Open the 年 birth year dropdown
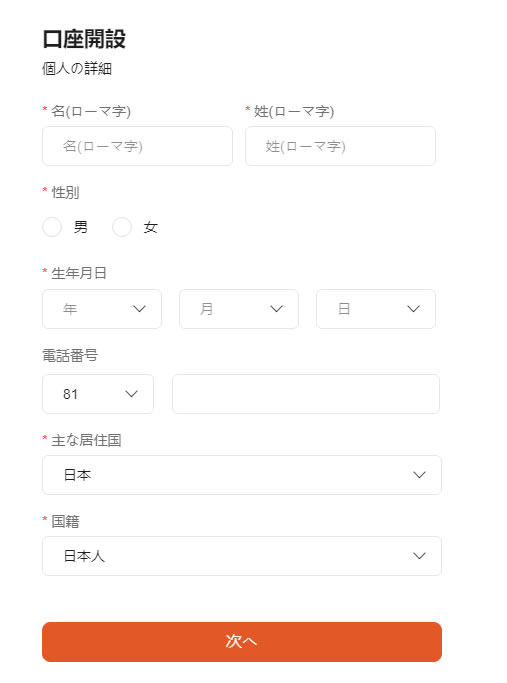This screenshot has width=507, height=683. point(102,309)
